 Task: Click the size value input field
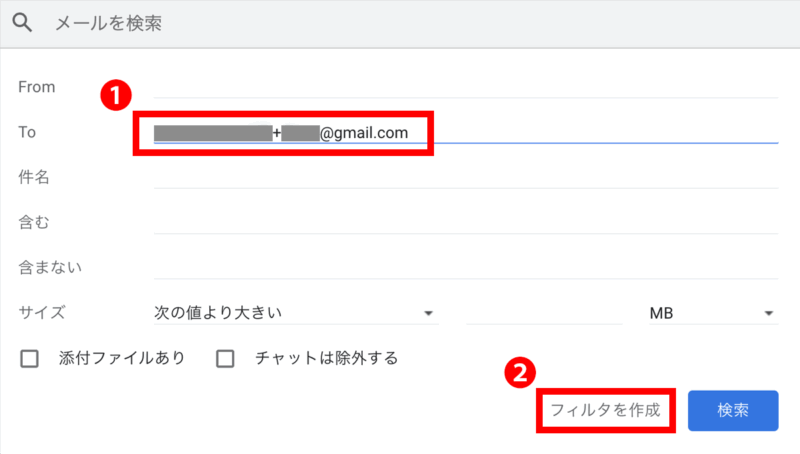tap(543, 313)
